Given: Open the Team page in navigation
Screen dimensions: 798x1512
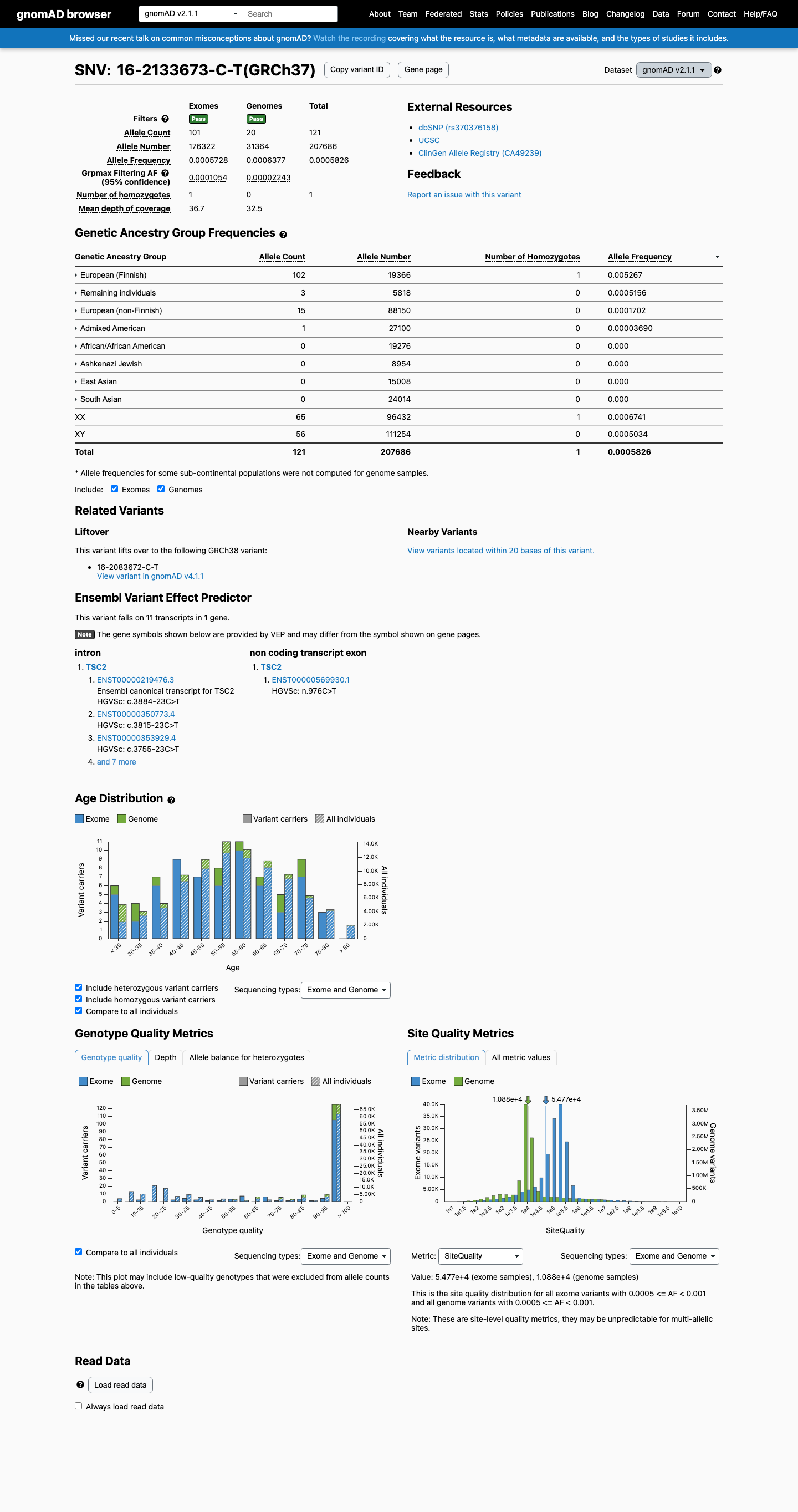Looking at the screenshot, I should (x=408, y=14).
